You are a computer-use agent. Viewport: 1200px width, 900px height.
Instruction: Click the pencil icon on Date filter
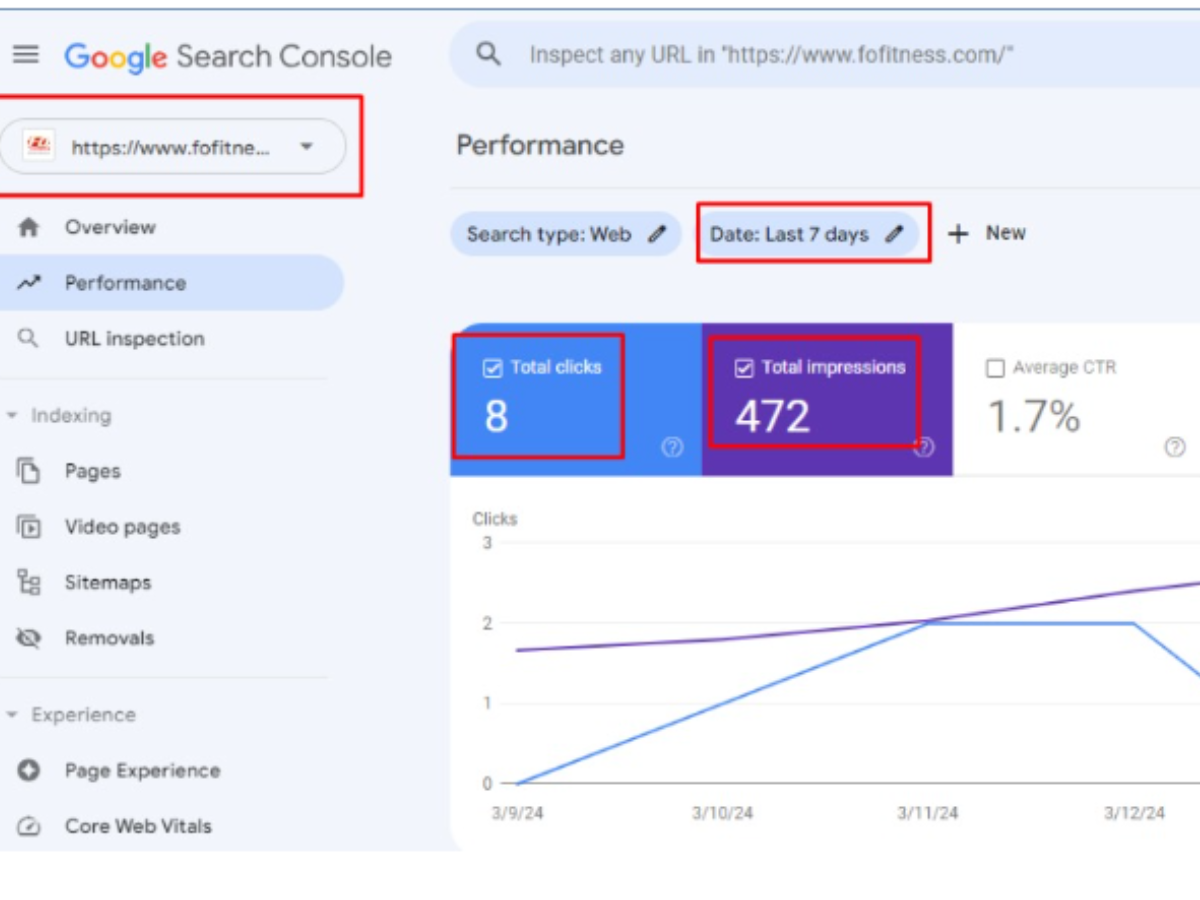click(x=894, y=234)
